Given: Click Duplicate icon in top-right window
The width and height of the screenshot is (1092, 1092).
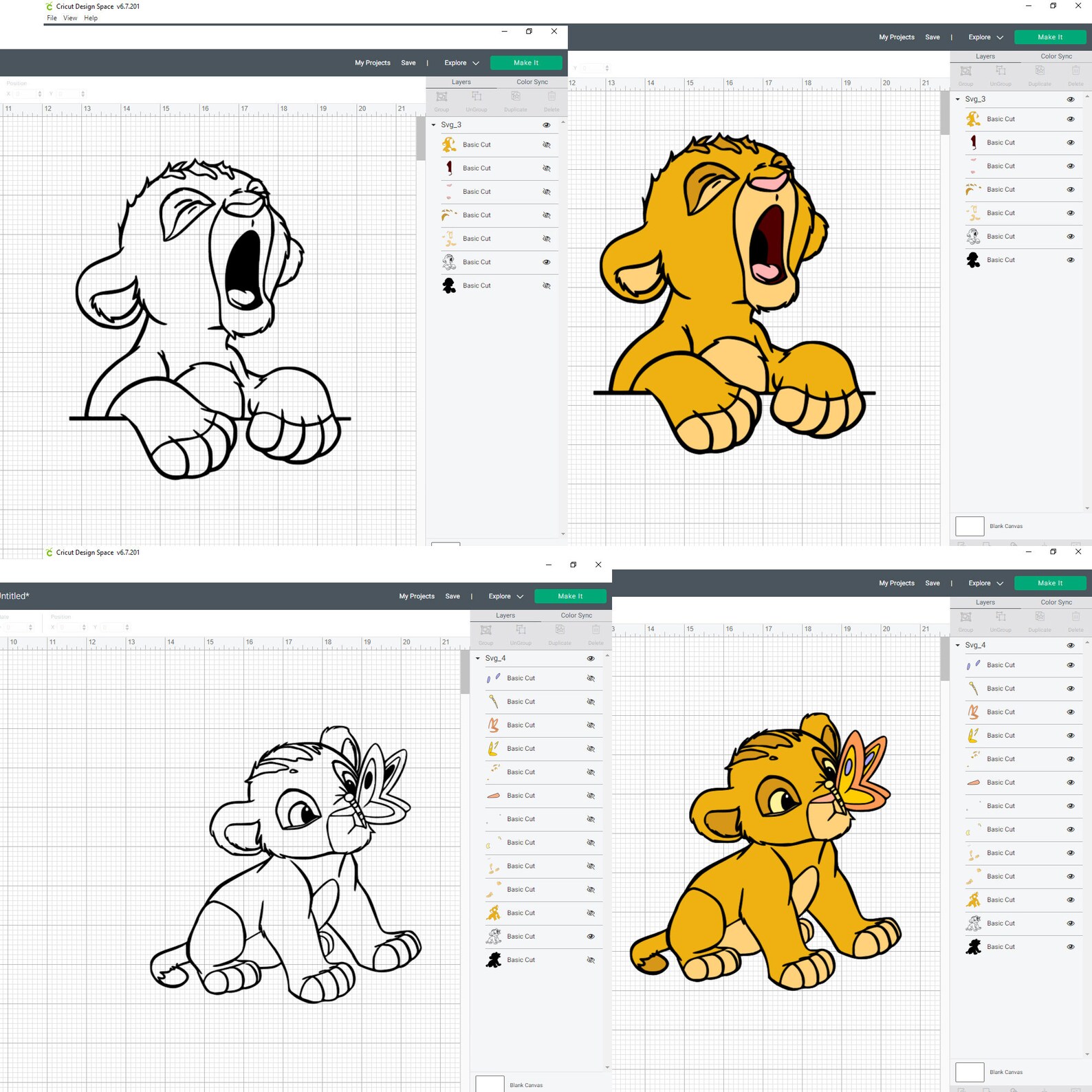Looking at the screenshot, I should point(1040,71).
